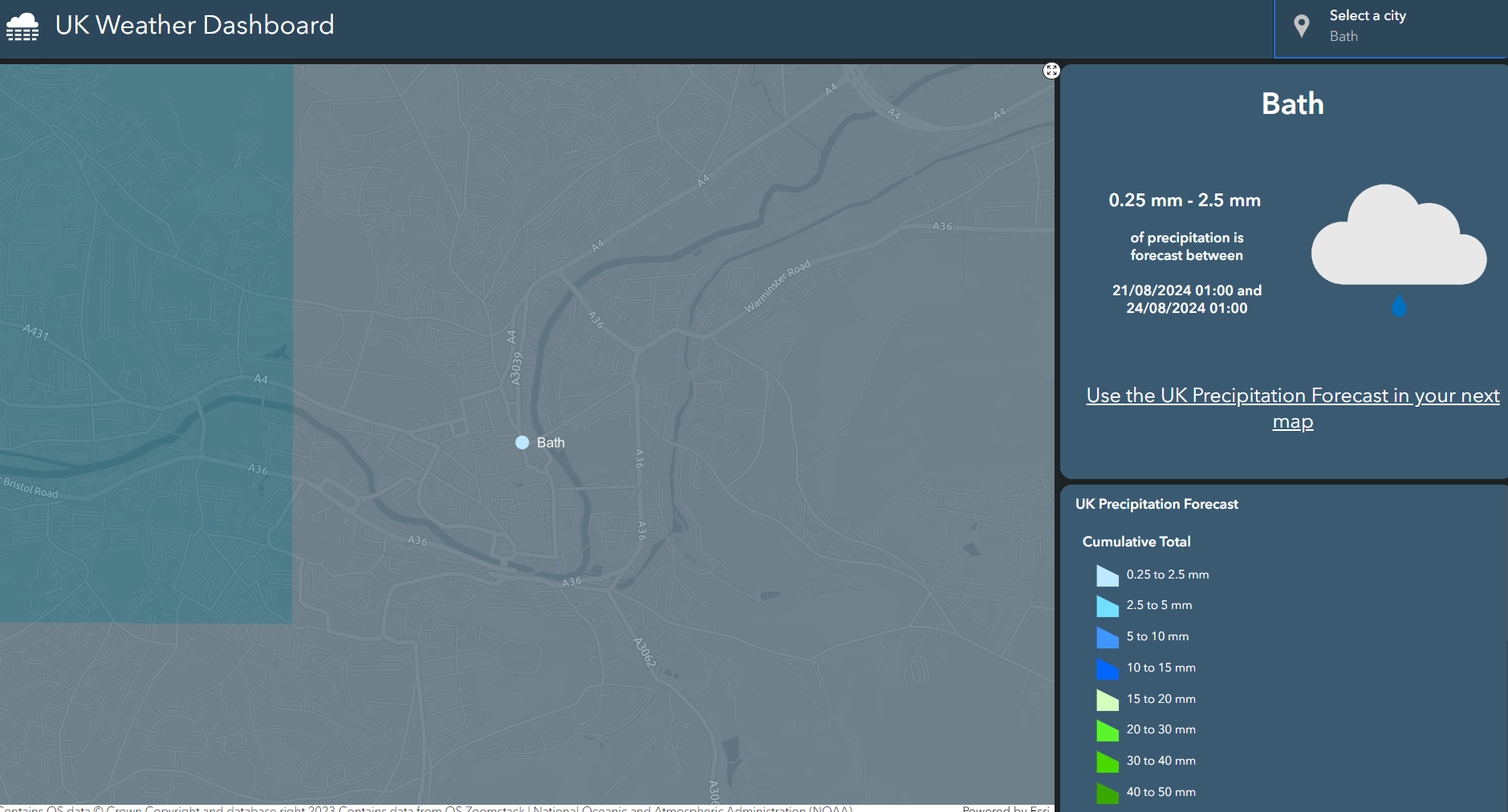This screenshot has height=812, width=1508.
Task: Click the 15 to 20 mm legend swatch
Action: click(x=1108, y=700)
